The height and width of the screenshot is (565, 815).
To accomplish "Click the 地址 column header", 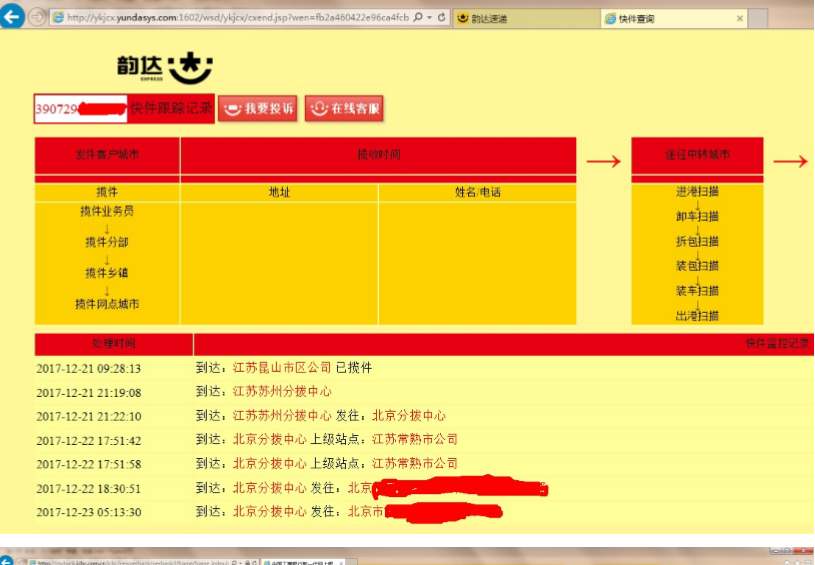I will point(279,192).
